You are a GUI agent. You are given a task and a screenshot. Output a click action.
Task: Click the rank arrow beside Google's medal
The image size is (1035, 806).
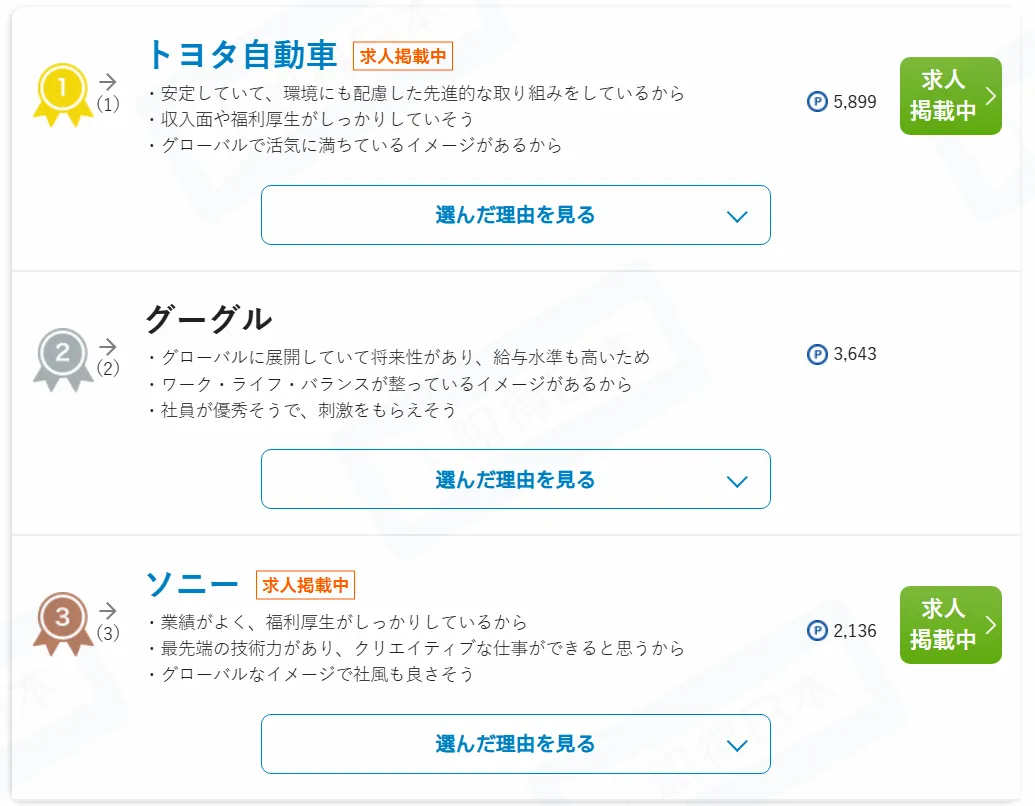tap(108, 346)
